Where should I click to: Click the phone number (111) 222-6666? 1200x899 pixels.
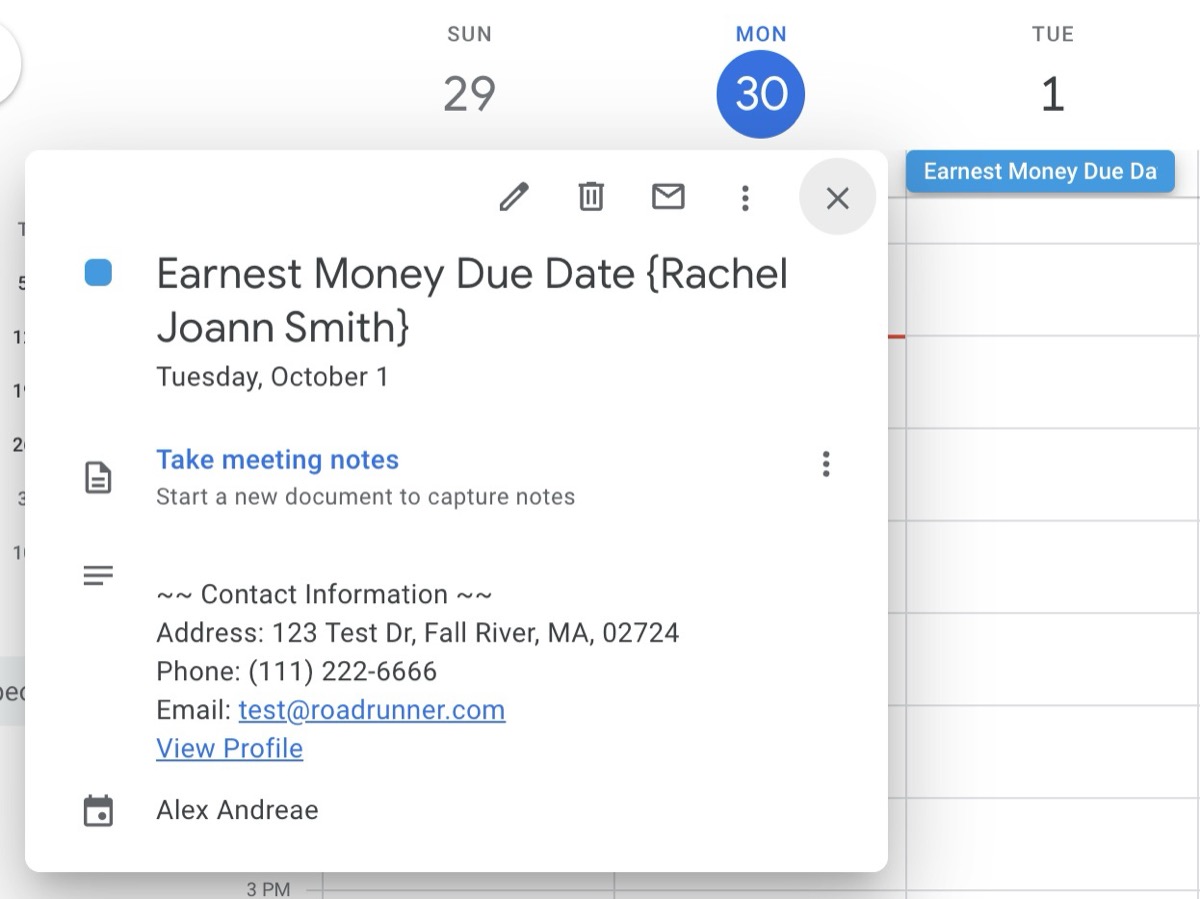click(x=343, y=671)
